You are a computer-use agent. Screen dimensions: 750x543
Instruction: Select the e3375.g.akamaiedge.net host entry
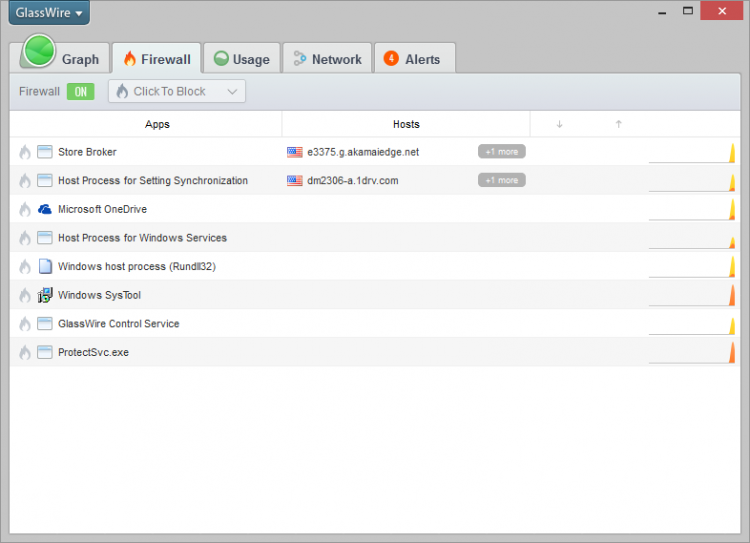click(x=363, y=152)
